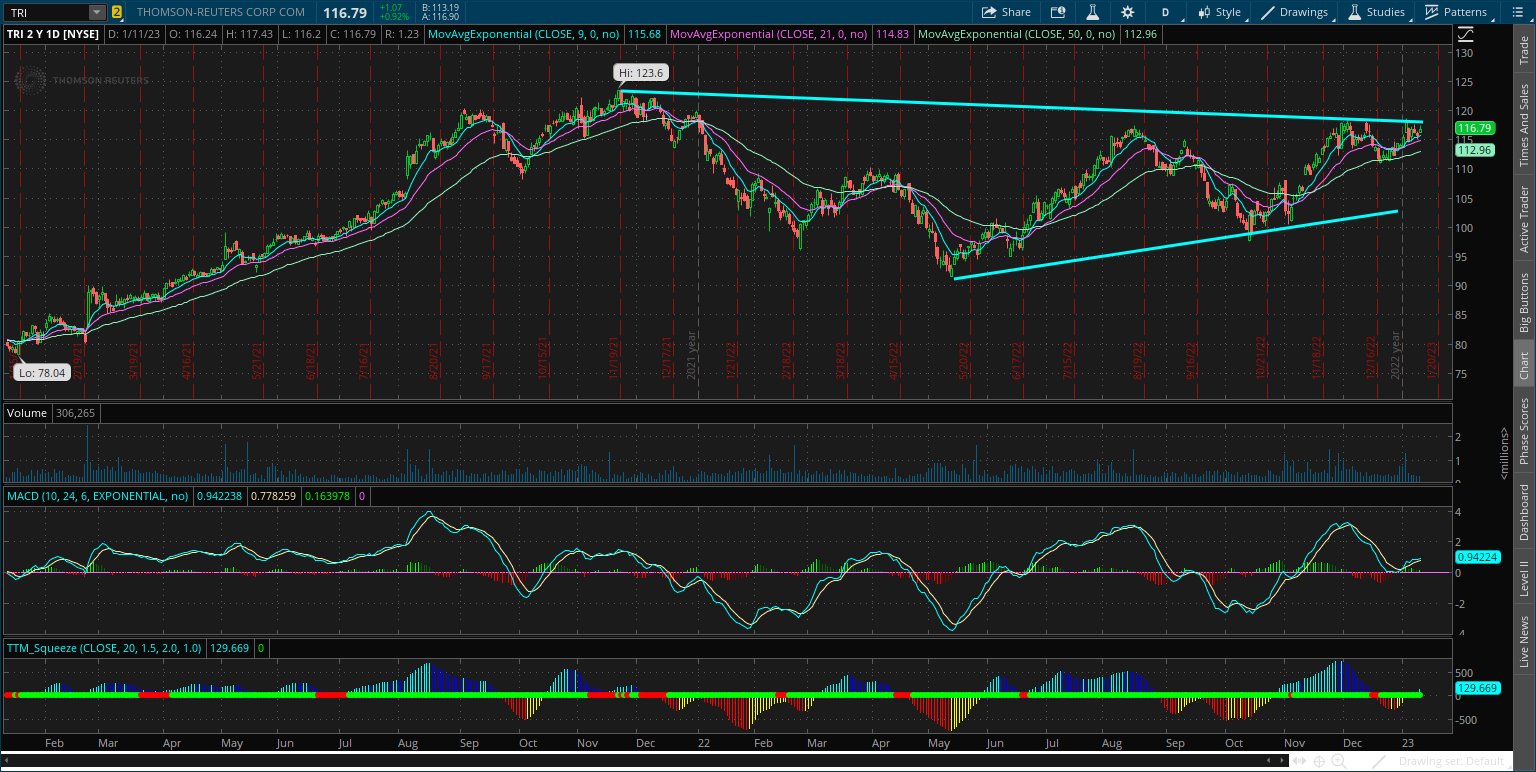
Task: Open the Active Trader sidebar tab
Action: click(x=1524, y=220)
